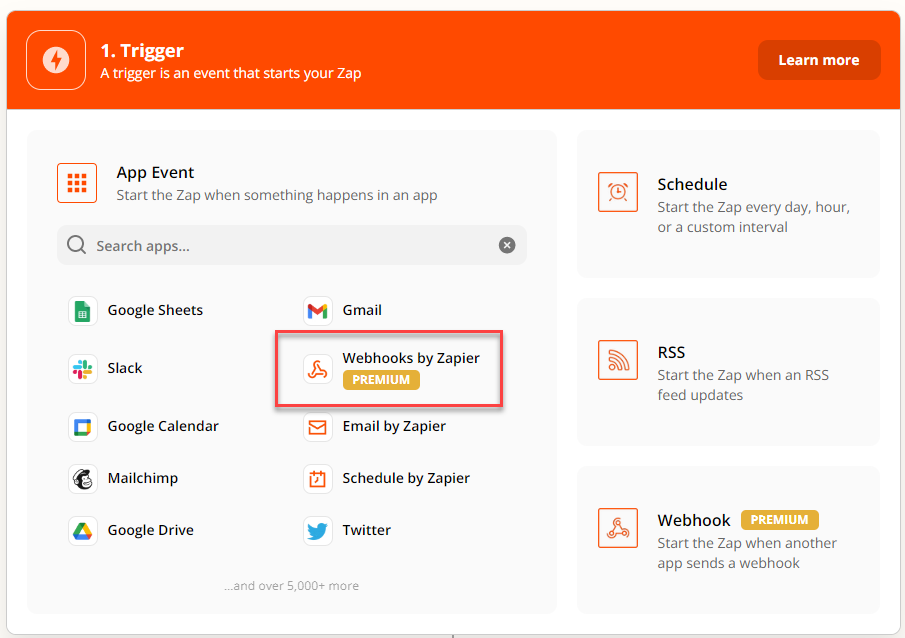Select the Twitter bird icon
Image resolution: width=905 pixels, height=638 pixels.
[x=317, y=531]
